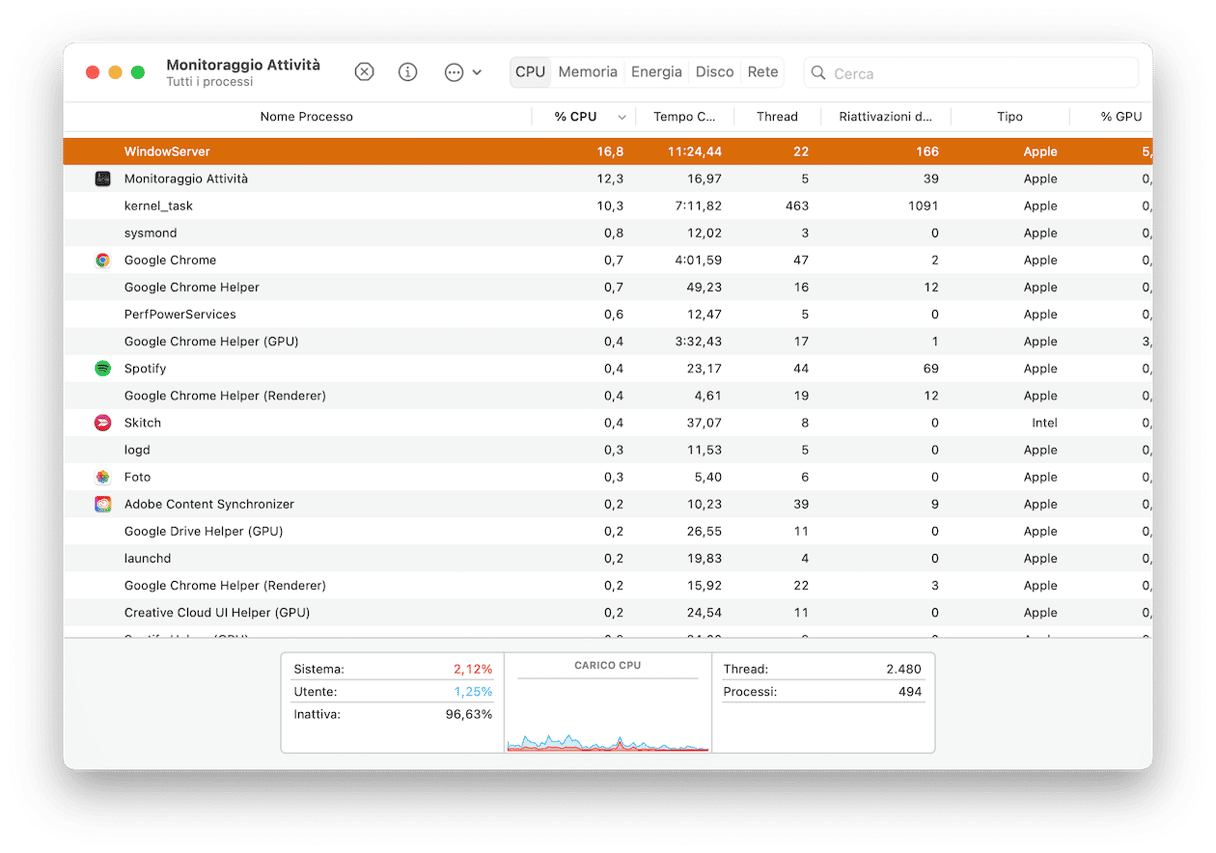
Task: Click the Adobe Content Synchronizer icon
Action: point(103,504)
